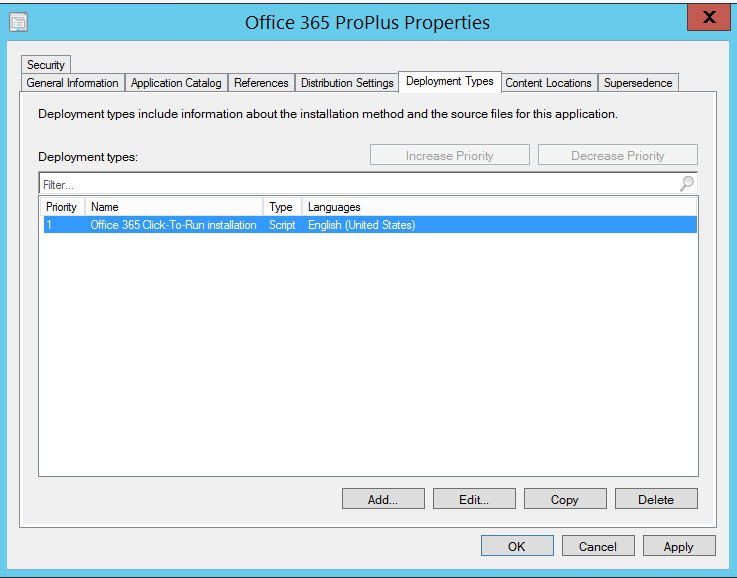Click the magnifier icon in the filter box

[x=686, y=184]
